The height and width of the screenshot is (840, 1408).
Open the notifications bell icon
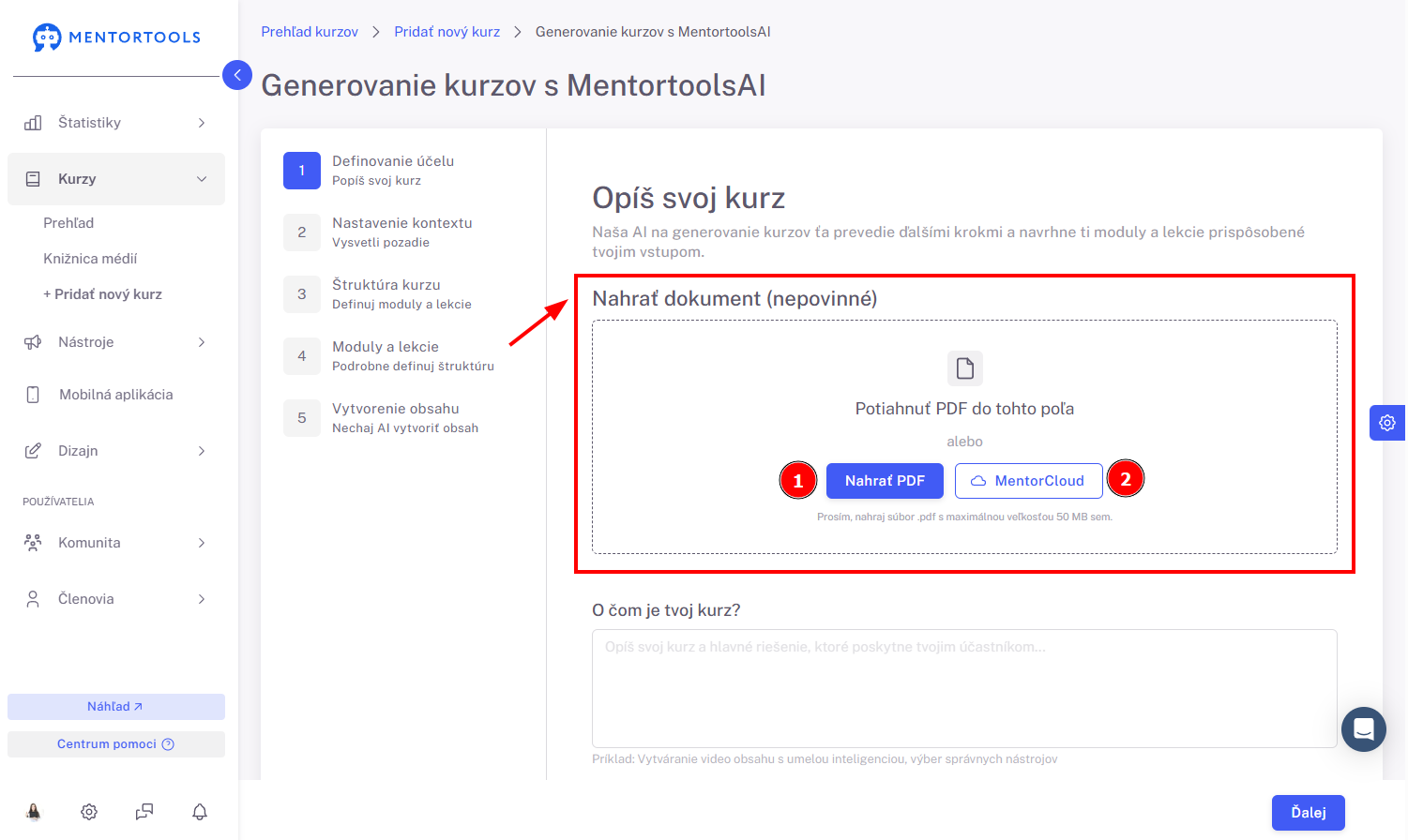click(x=200, y=812)
